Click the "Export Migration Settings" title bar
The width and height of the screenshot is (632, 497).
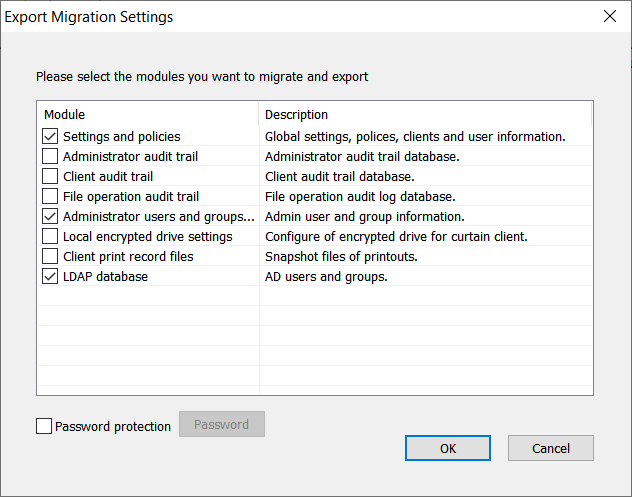tap(250, 17)
